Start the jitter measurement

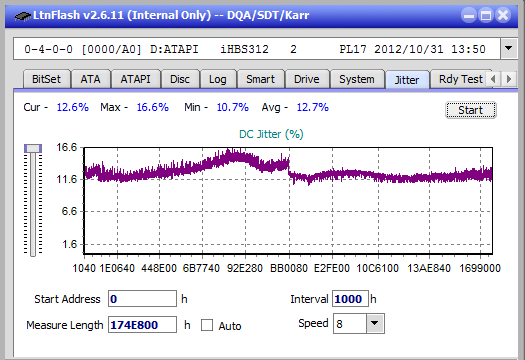(471, 110)
